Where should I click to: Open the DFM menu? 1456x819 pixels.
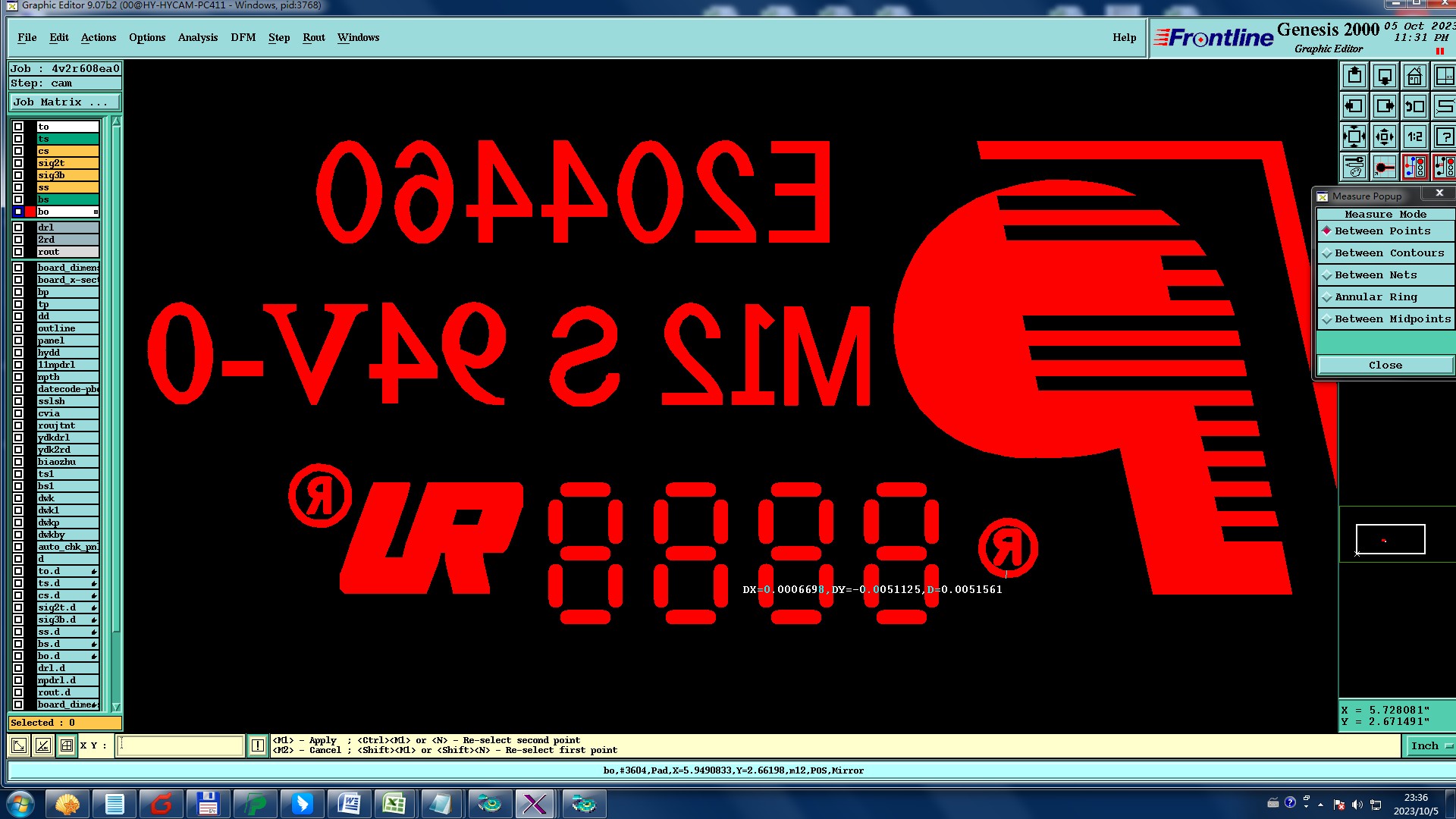point(243,38)
